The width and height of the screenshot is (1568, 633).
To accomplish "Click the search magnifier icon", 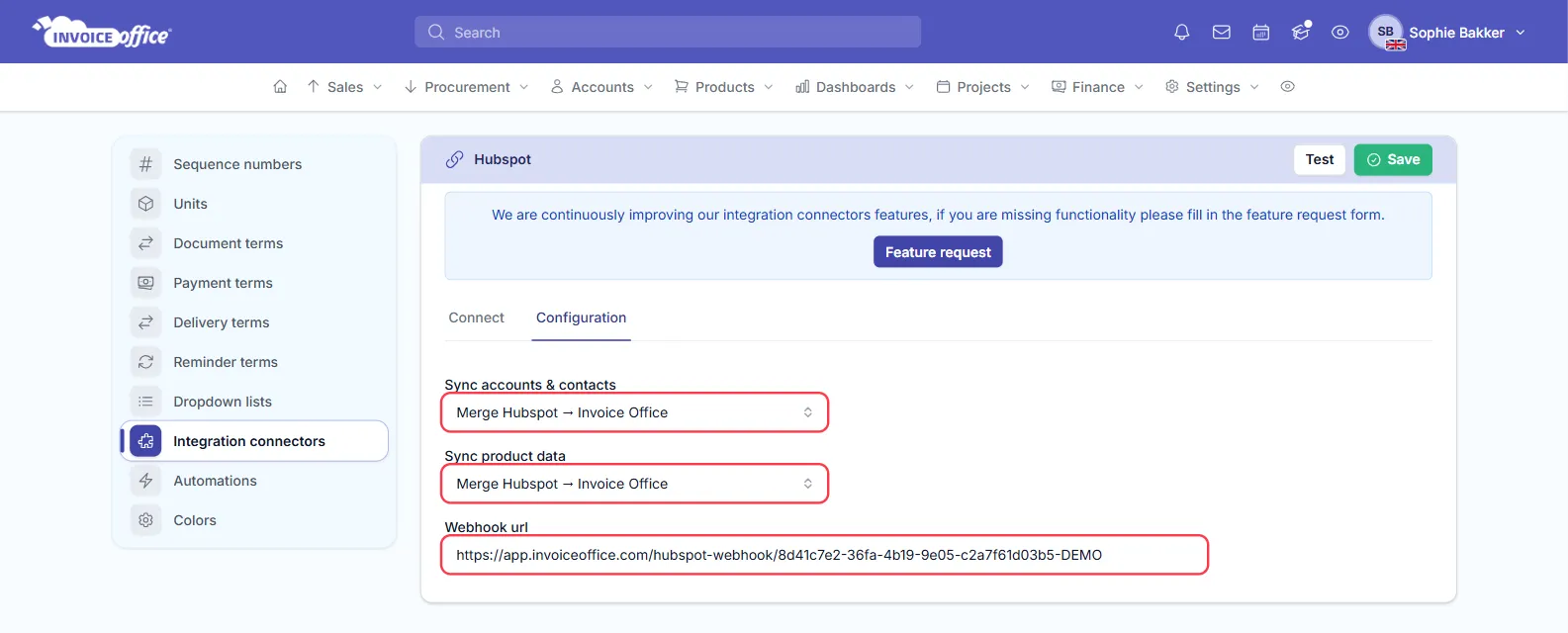I will pyautogui.click(x=436, y=33).
